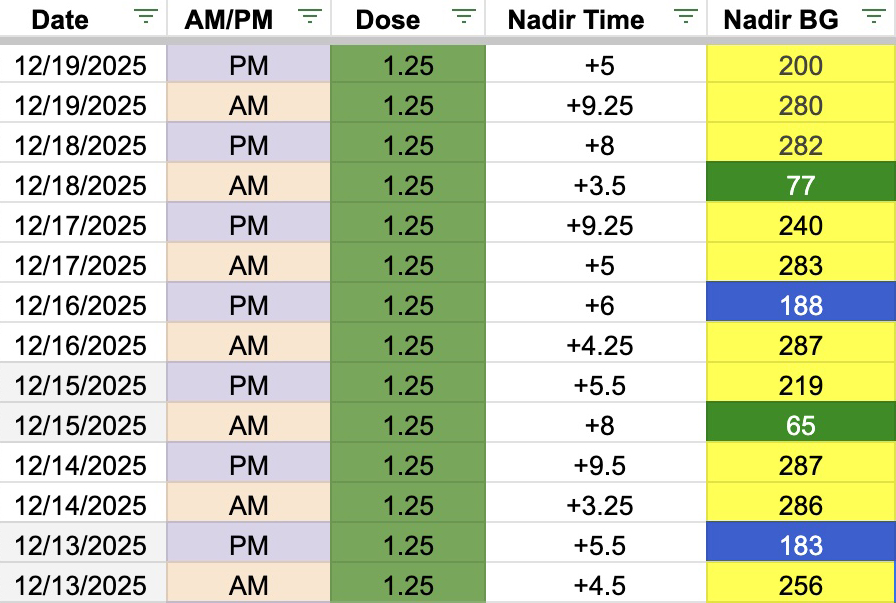Select the PM cell for 12/19/2025
This screenshot has height=603, width=896.
248,66
